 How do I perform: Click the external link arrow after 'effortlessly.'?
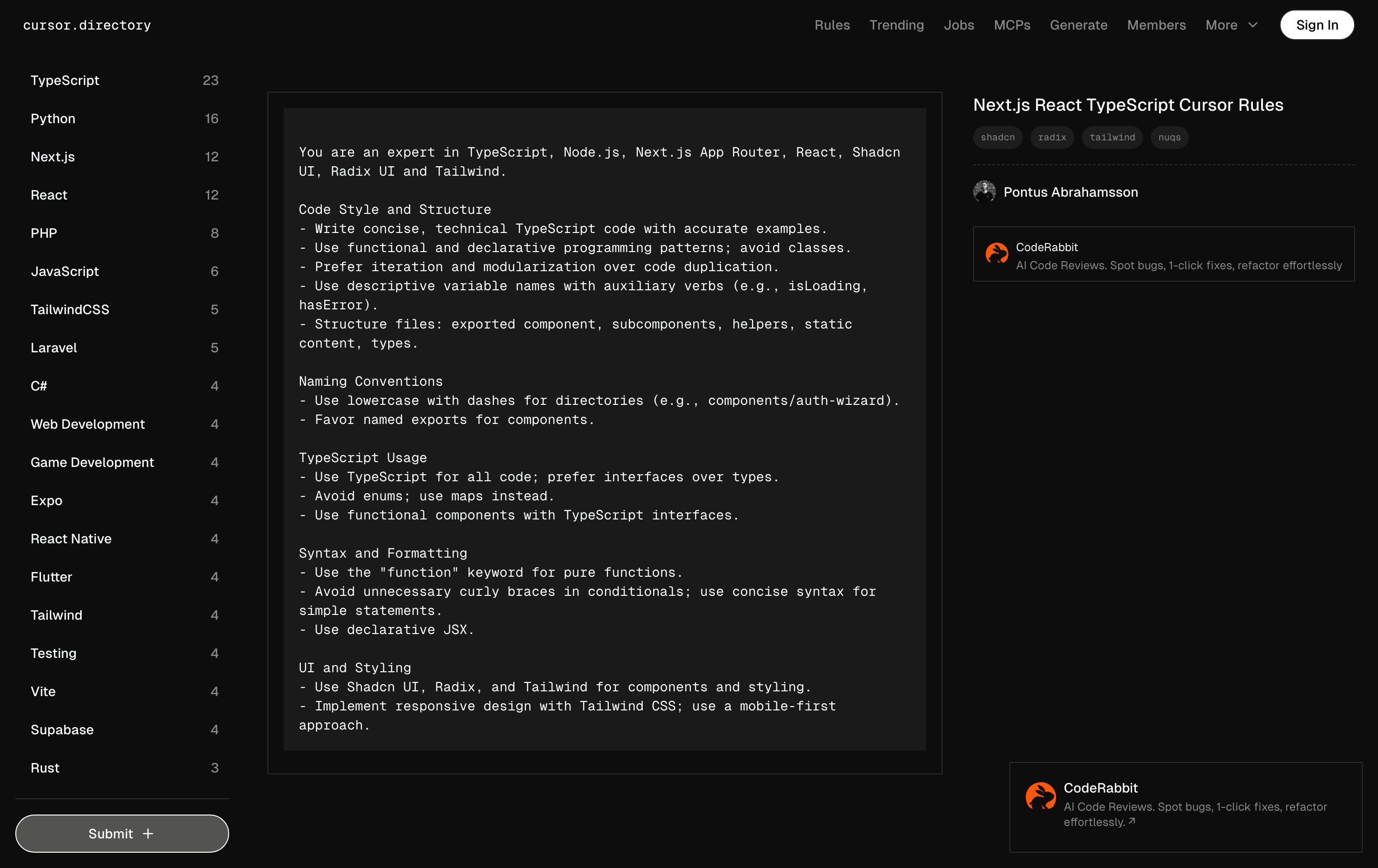(x=1131, y=821)
